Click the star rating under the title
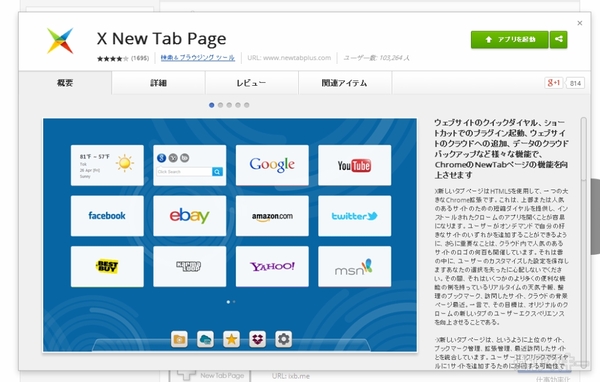600x382 pixels. [112, 59]
